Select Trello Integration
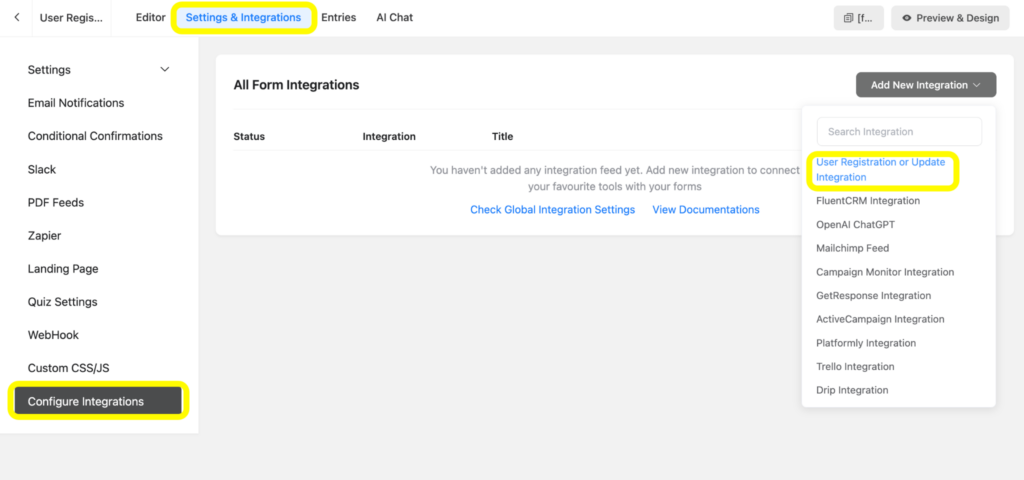The width and height of the screenshot is (1024, 480). point(855,366)
